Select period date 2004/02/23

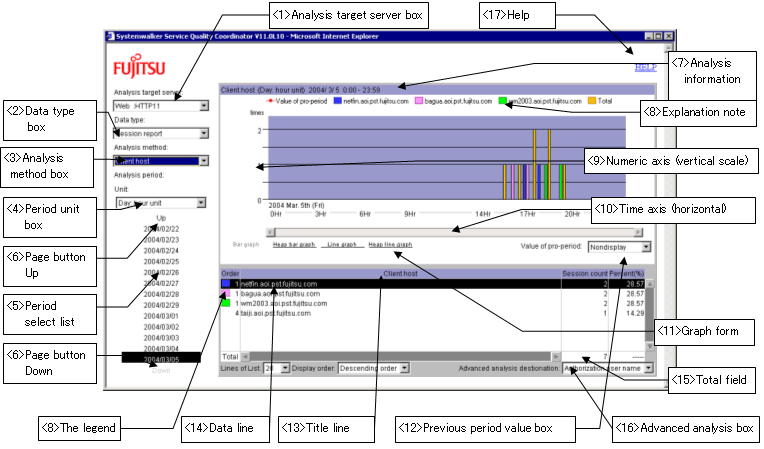pyautogui.click(x=161, y=240)
